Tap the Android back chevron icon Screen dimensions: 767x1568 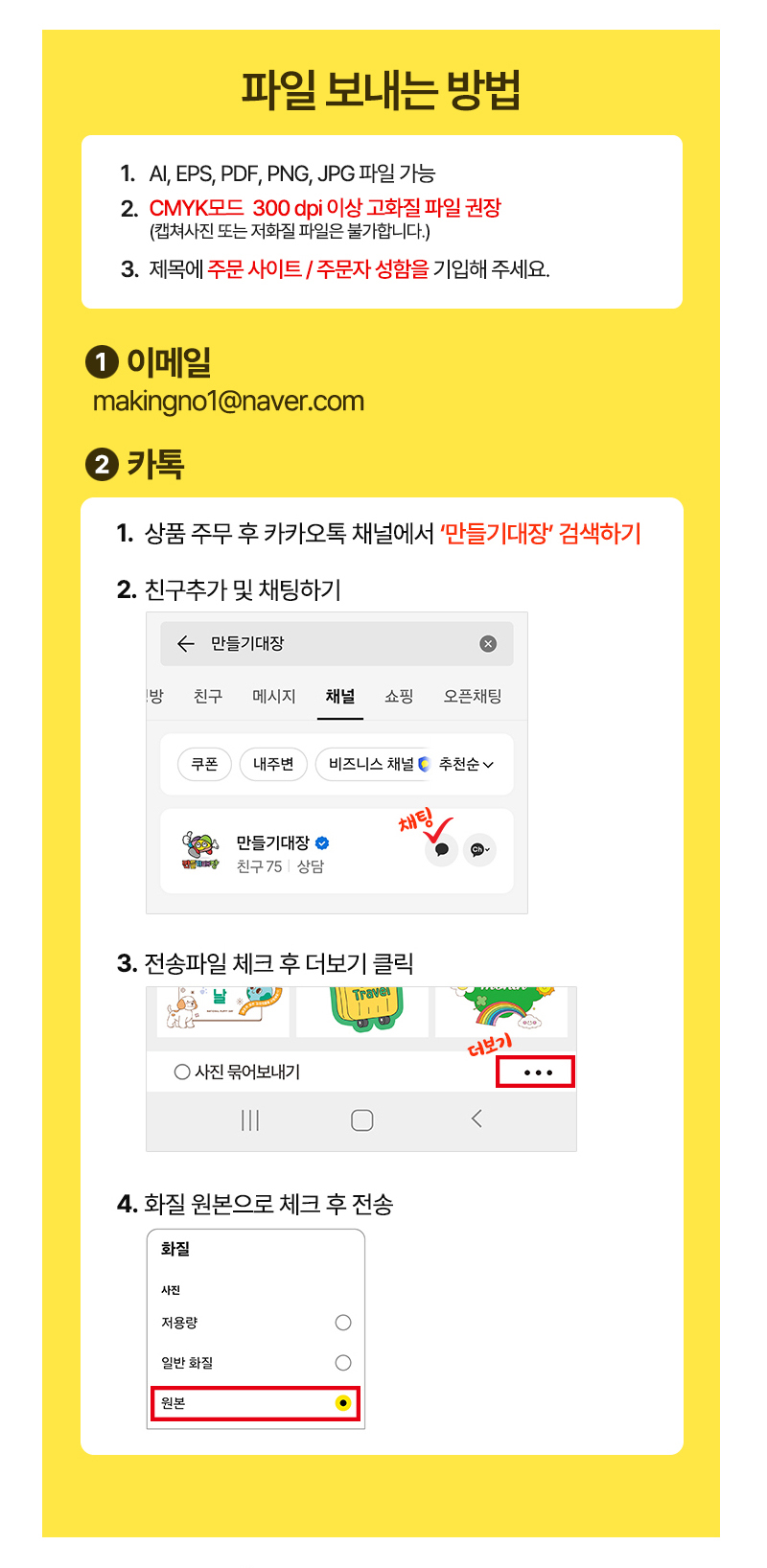(x=476, y=1118)
